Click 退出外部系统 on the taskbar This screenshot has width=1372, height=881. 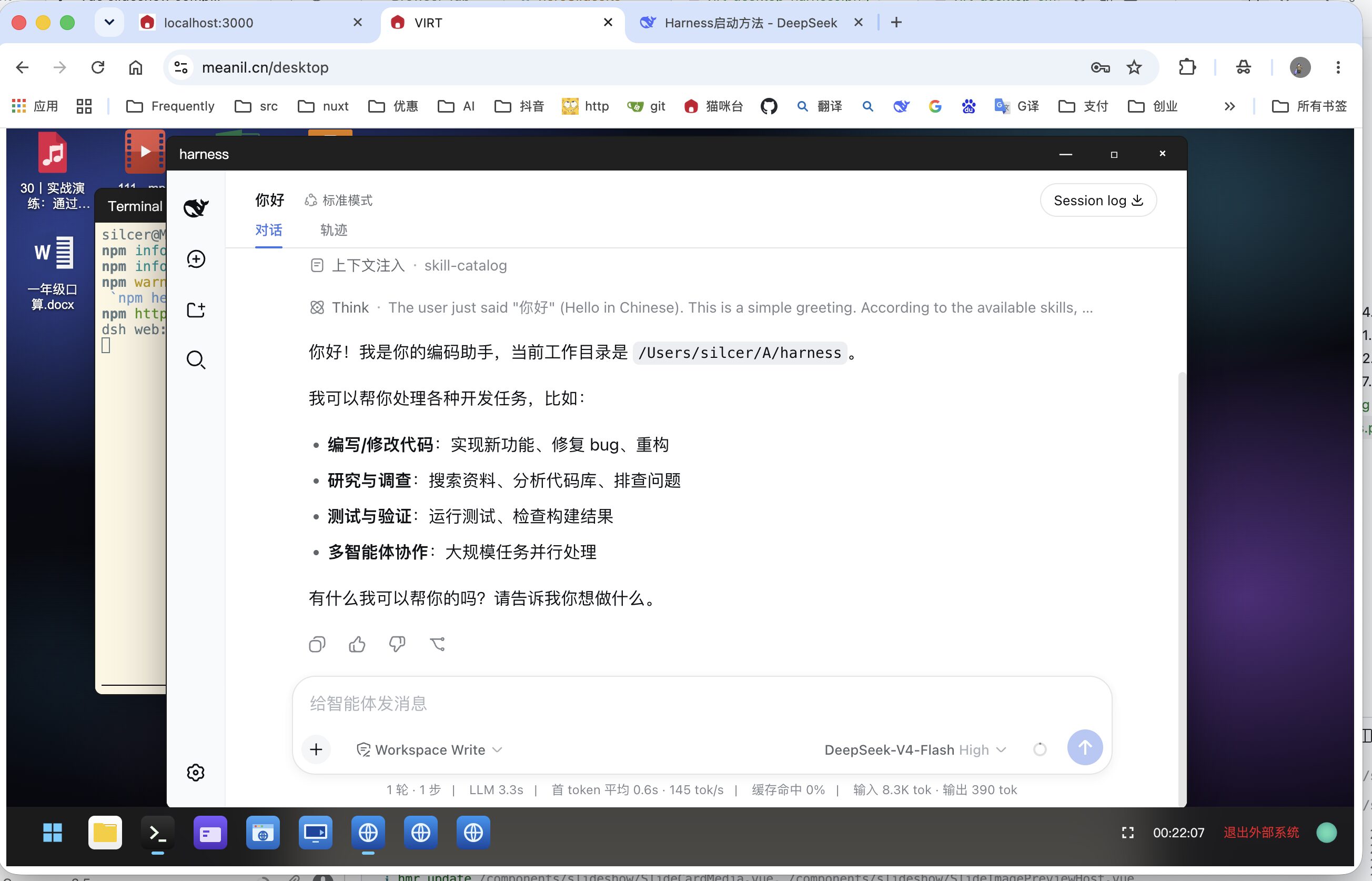1261,833
